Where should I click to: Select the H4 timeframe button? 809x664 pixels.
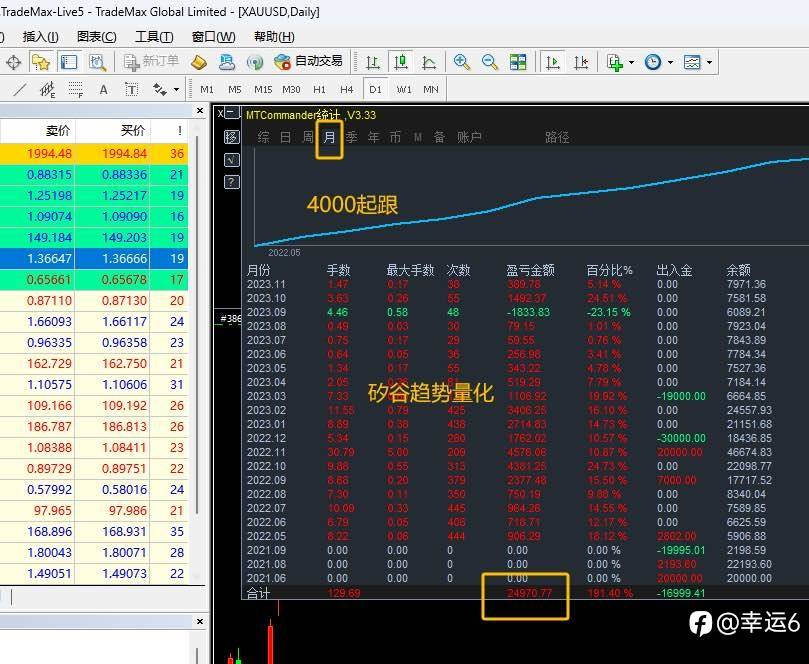[346, 90]
